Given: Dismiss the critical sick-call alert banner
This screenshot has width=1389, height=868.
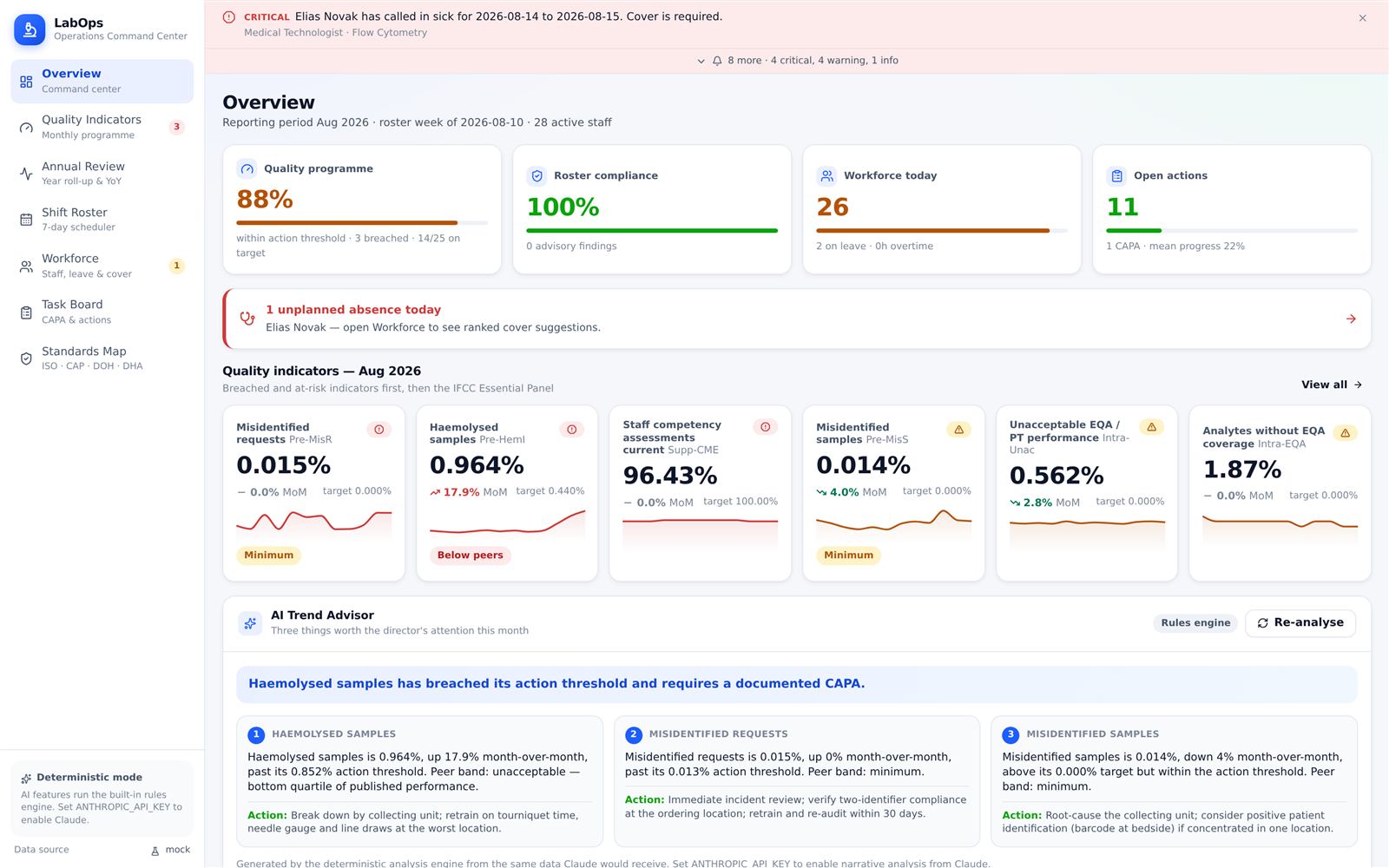Looking at the screenshot, I should [x=1363, y=18].
